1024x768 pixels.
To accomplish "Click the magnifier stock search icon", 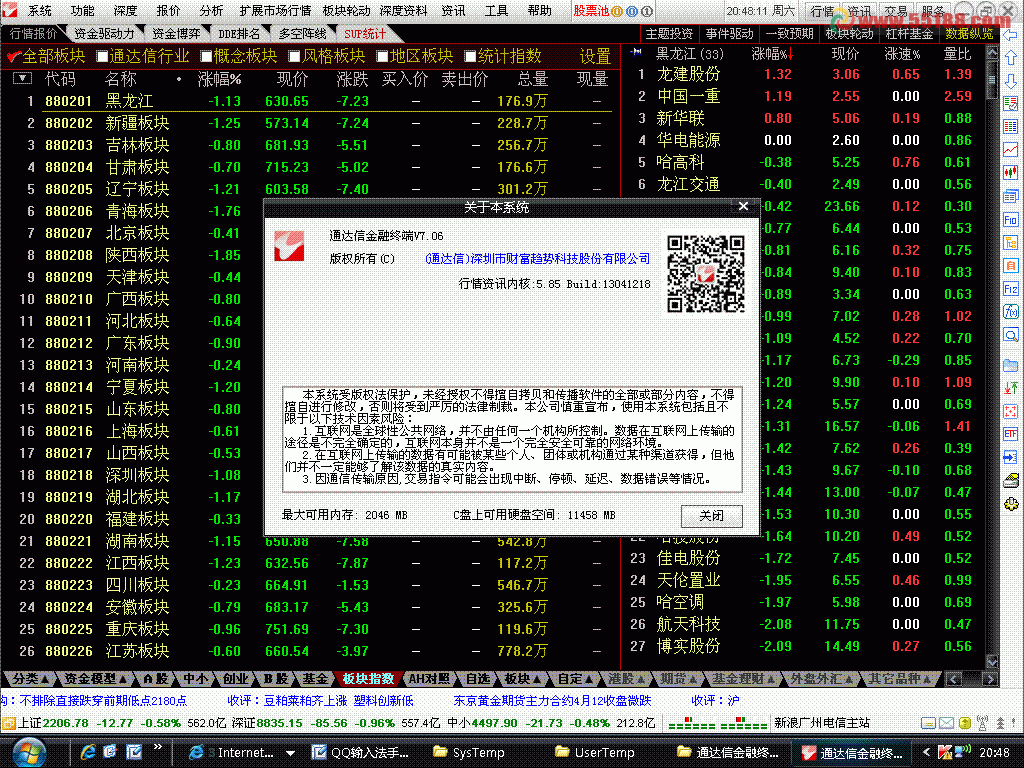I will point(1011,335).
